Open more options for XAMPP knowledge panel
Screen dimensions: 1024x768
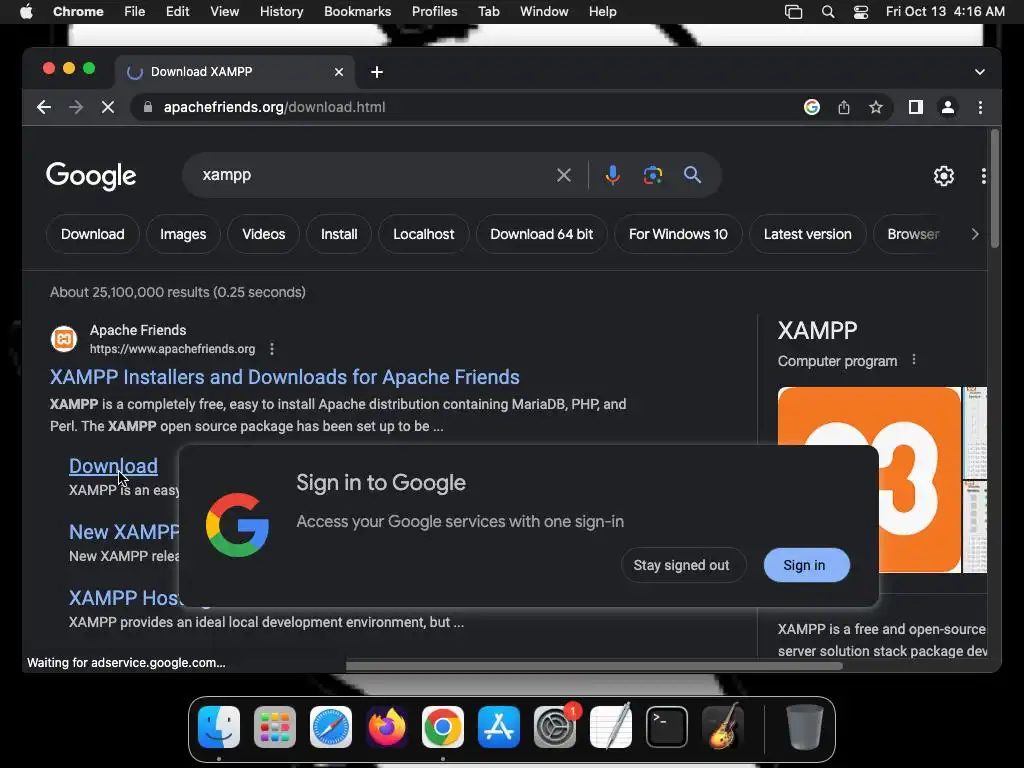click(x=914, y=360)
